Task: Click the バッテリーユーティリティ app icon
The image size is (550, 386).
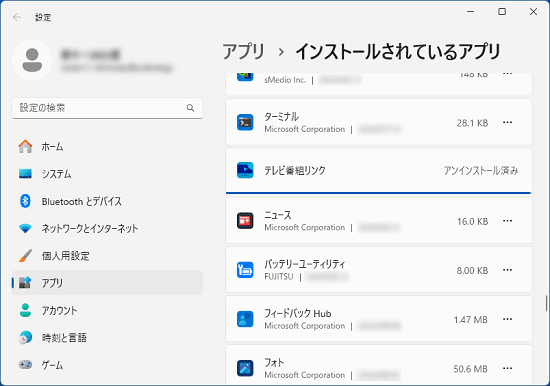Action: click(x=245, y=270)
